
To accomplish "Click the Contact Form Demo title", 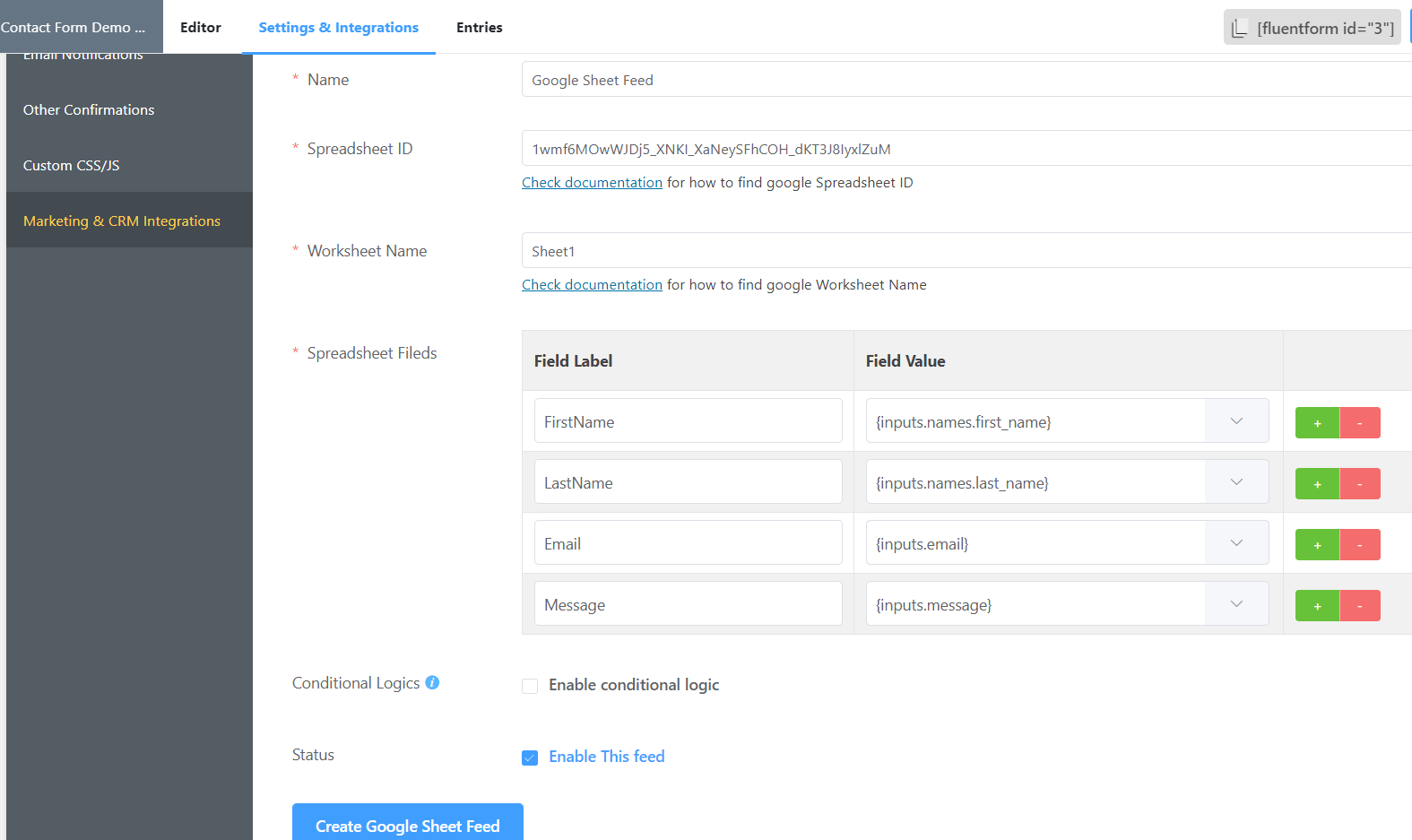I will 73,27.
